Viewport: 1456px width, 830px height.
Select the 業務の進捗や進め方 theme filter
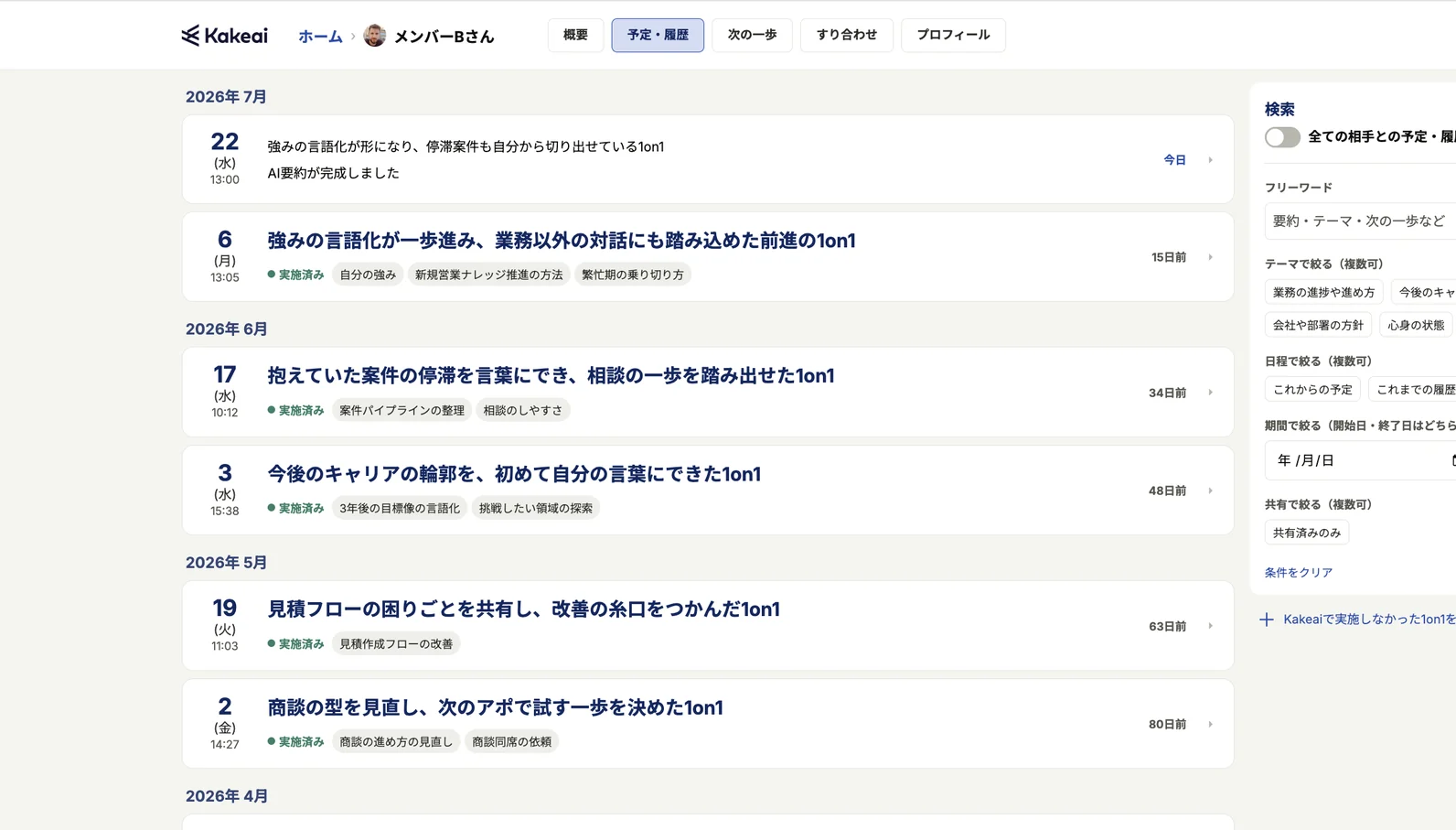click(1323, 293)
